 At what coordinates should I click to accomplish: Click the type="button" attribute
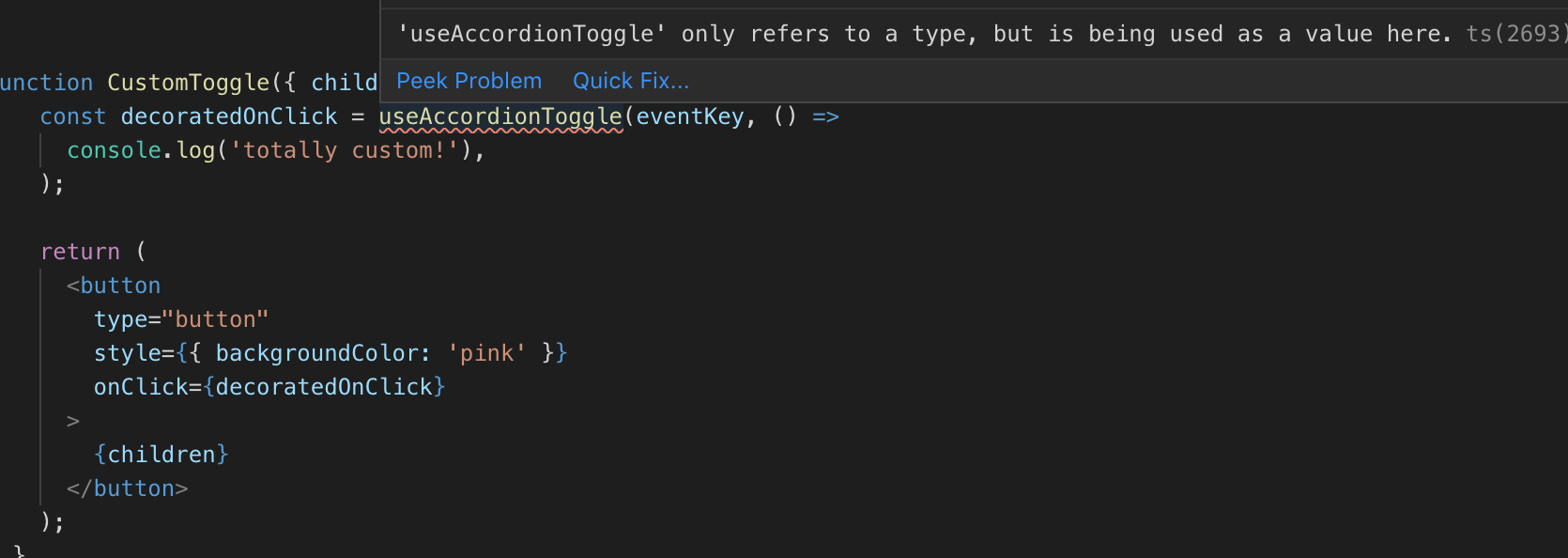click(x=180, y=318)
